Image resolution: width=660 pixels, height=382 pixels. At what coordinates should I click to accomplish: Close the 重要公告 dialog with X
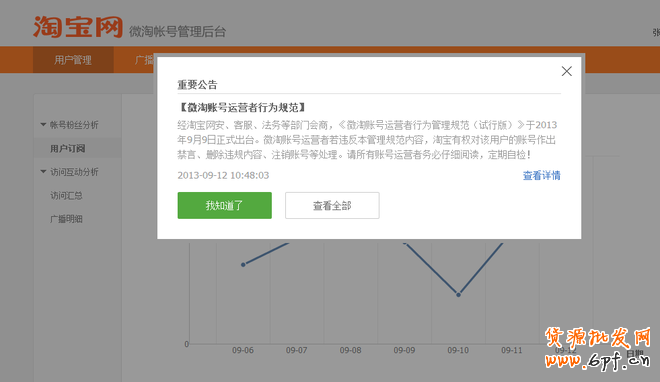567,71
